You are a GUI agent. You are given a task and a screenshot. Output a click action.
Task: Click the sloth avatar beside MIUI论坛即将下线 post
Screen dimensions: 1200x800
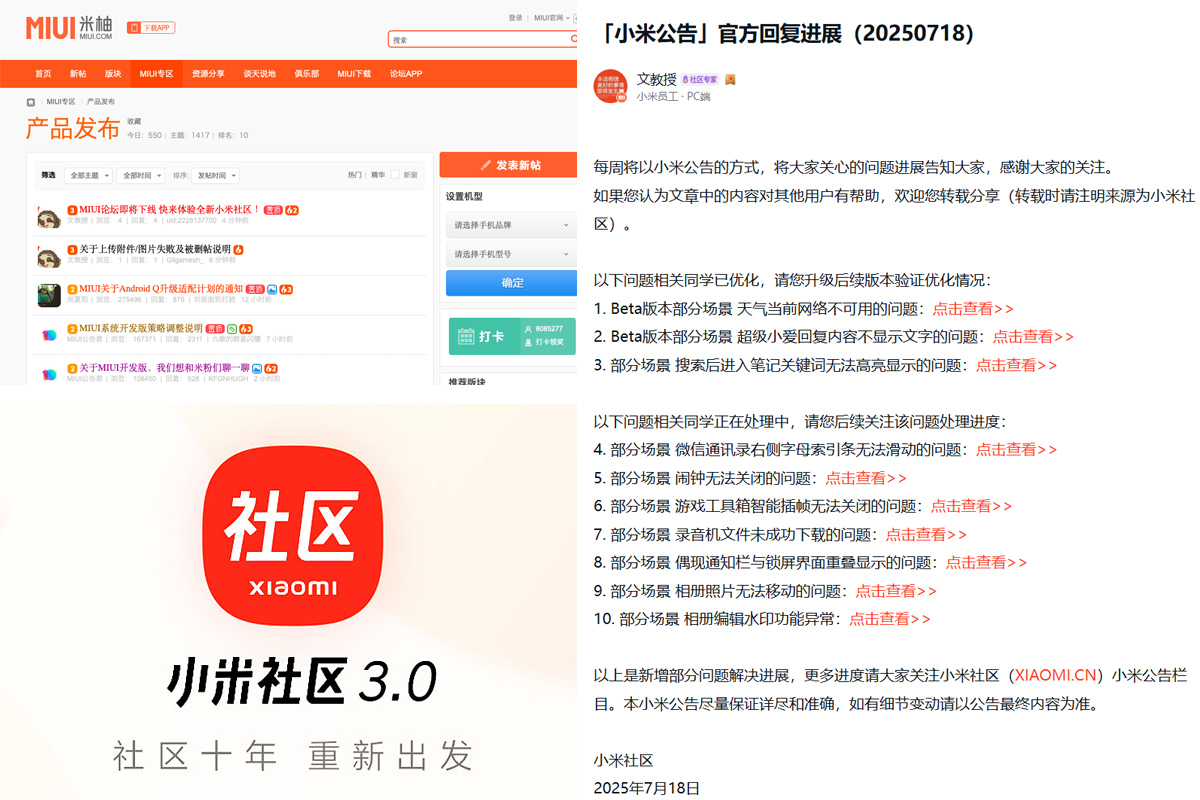tap(49, 215)
